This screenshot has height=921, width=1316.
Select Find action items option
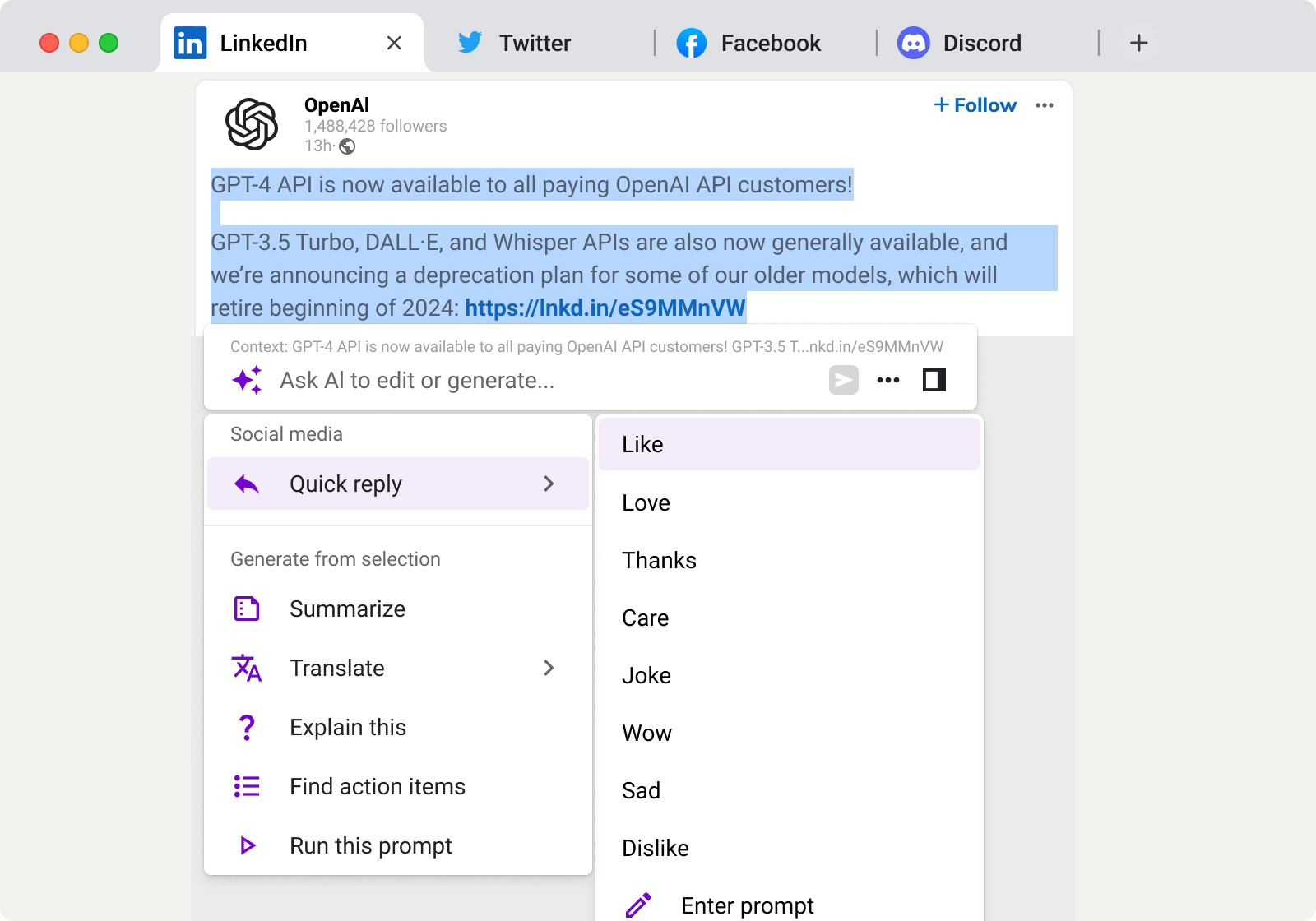pyautogui.click(x=398, y=787)
